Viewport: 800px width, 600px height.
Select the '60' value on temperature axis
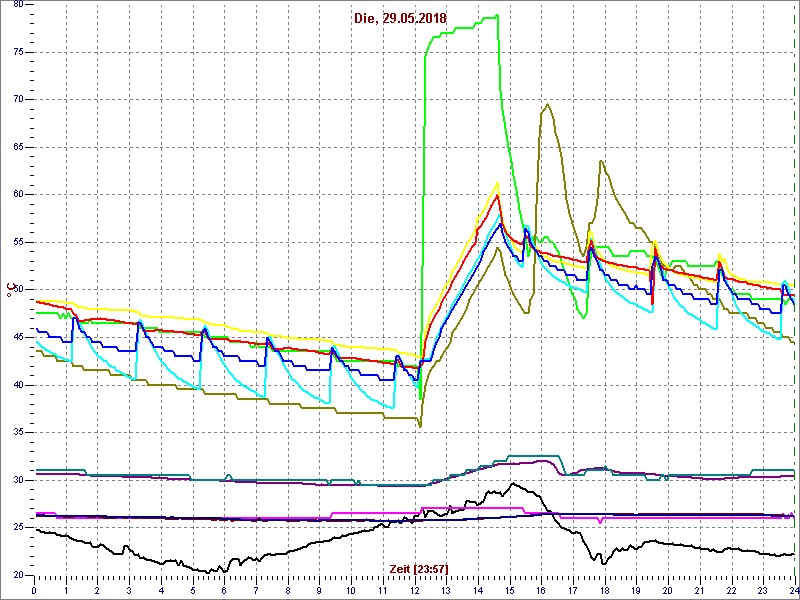point(17,194)
